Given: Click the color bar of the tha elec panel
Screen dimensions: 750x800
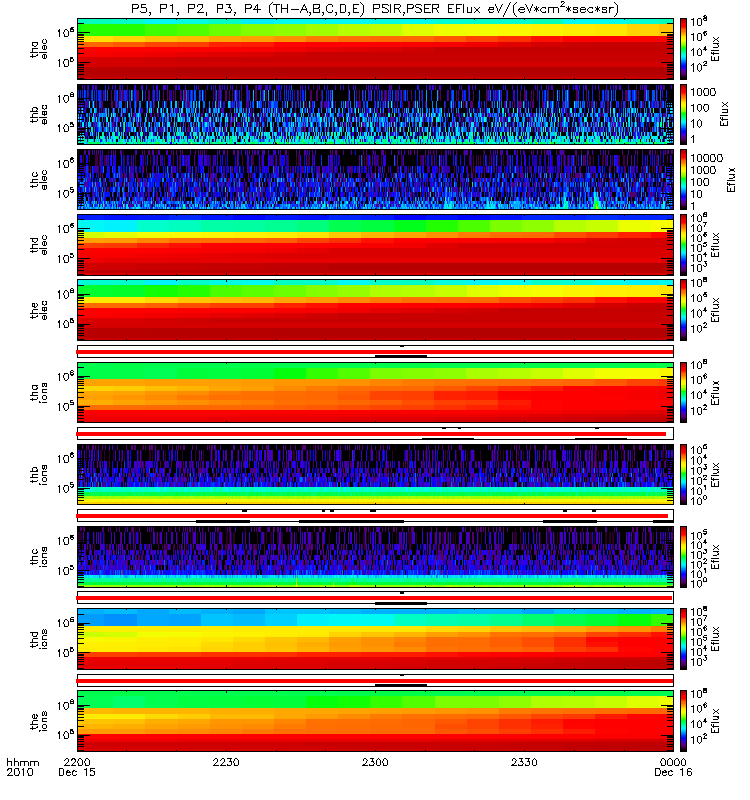Looking at the screenshot, I should (x=683, y=49).
